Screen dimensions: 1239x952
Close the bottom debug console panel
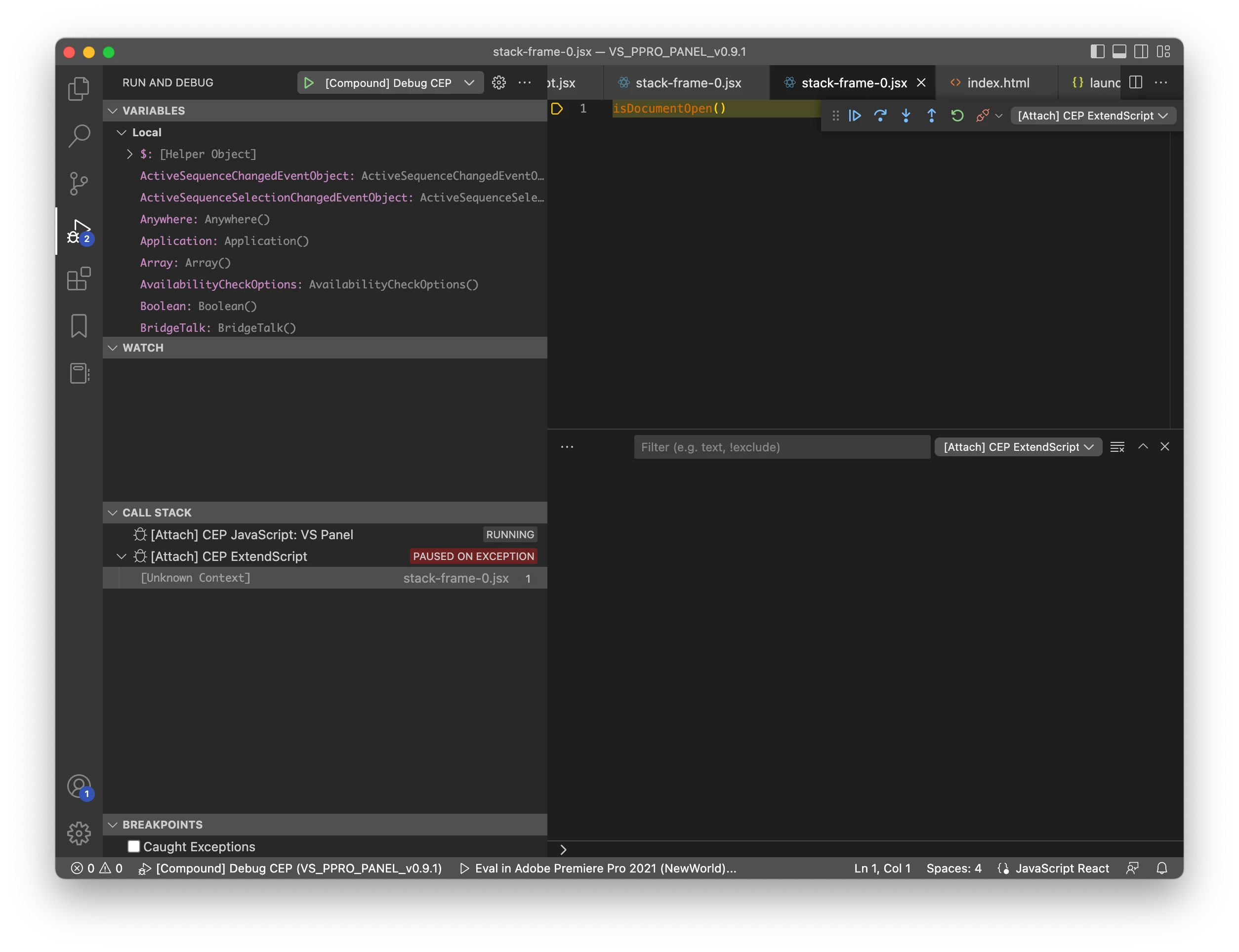(1165, 446)
